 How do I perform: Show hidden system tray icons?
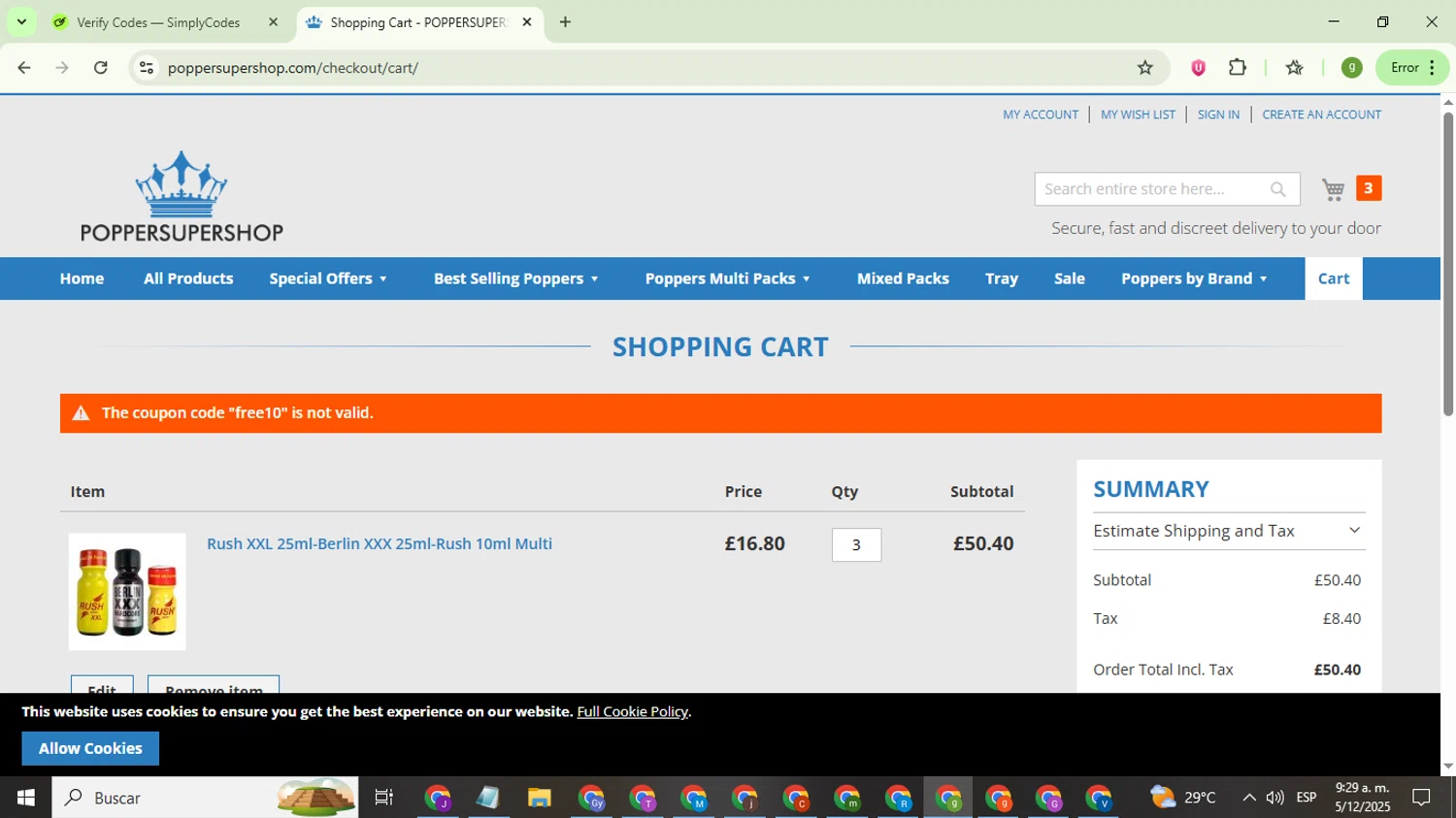coord(1248,798)
